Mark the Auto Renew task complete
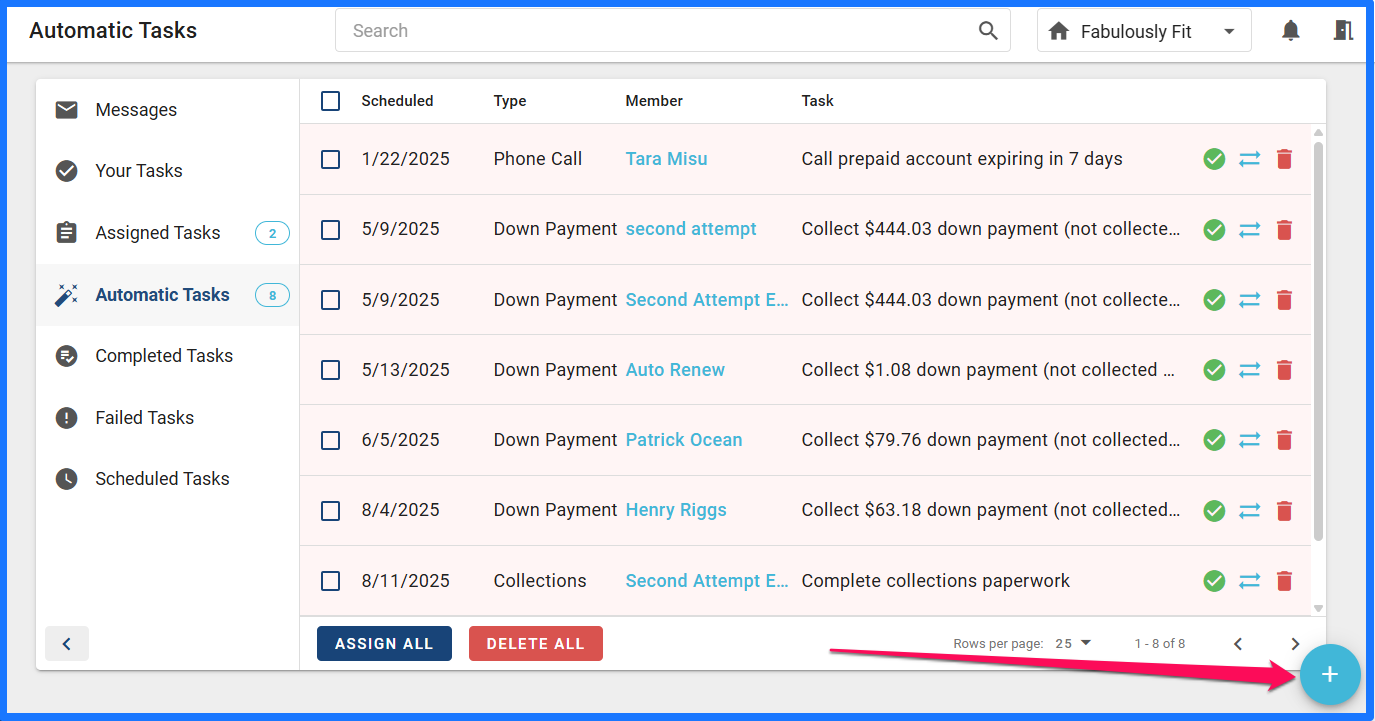 pos(1214,370)
